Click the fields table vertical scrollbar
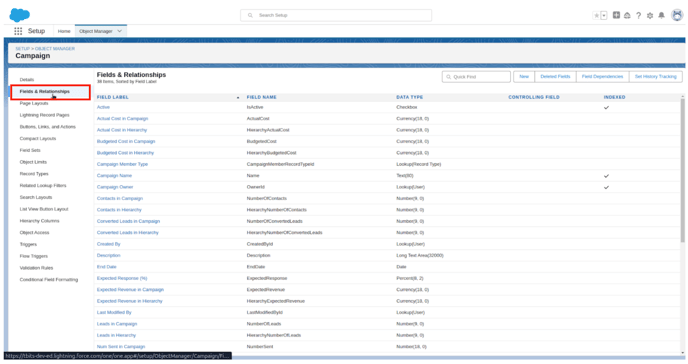 682,171
